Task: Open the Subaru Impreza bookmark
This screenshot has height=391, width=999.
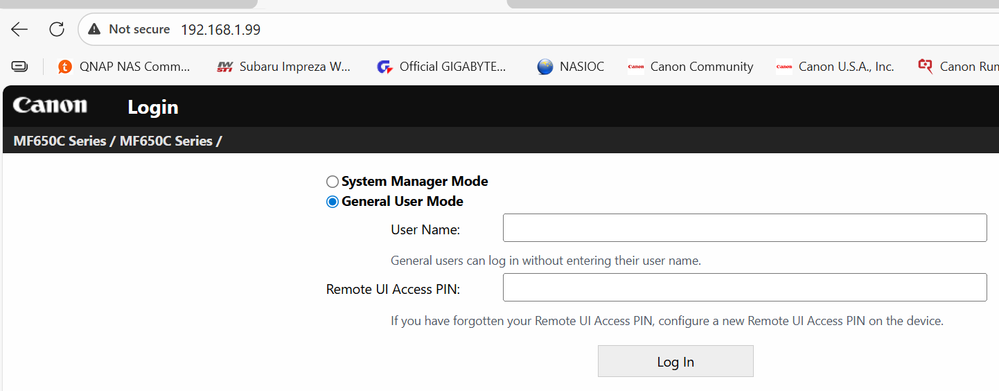Action: 284,66
